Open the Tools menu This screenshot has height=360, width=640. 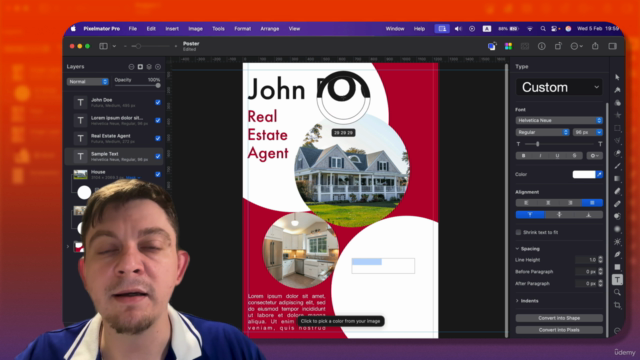(218, 29)
